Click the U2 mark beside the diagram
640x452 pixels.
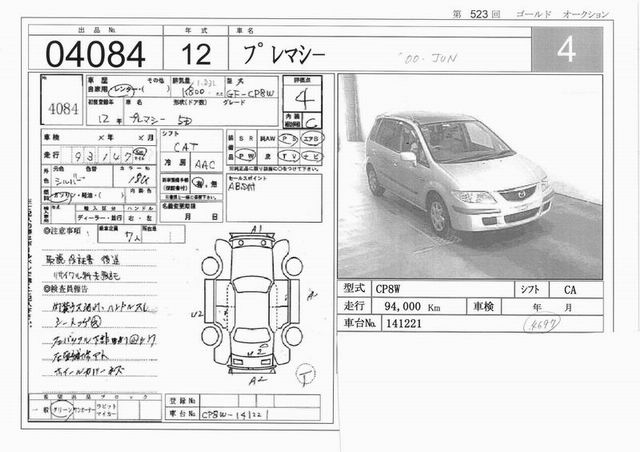pyautogui.click(x=197, y=314)
